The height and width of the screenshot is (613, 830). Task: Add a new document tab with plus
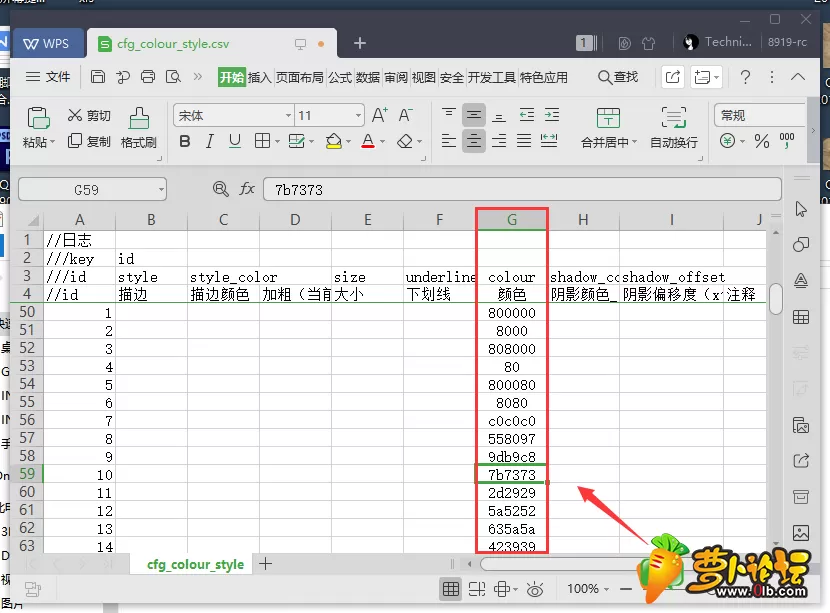pos(360,43)
